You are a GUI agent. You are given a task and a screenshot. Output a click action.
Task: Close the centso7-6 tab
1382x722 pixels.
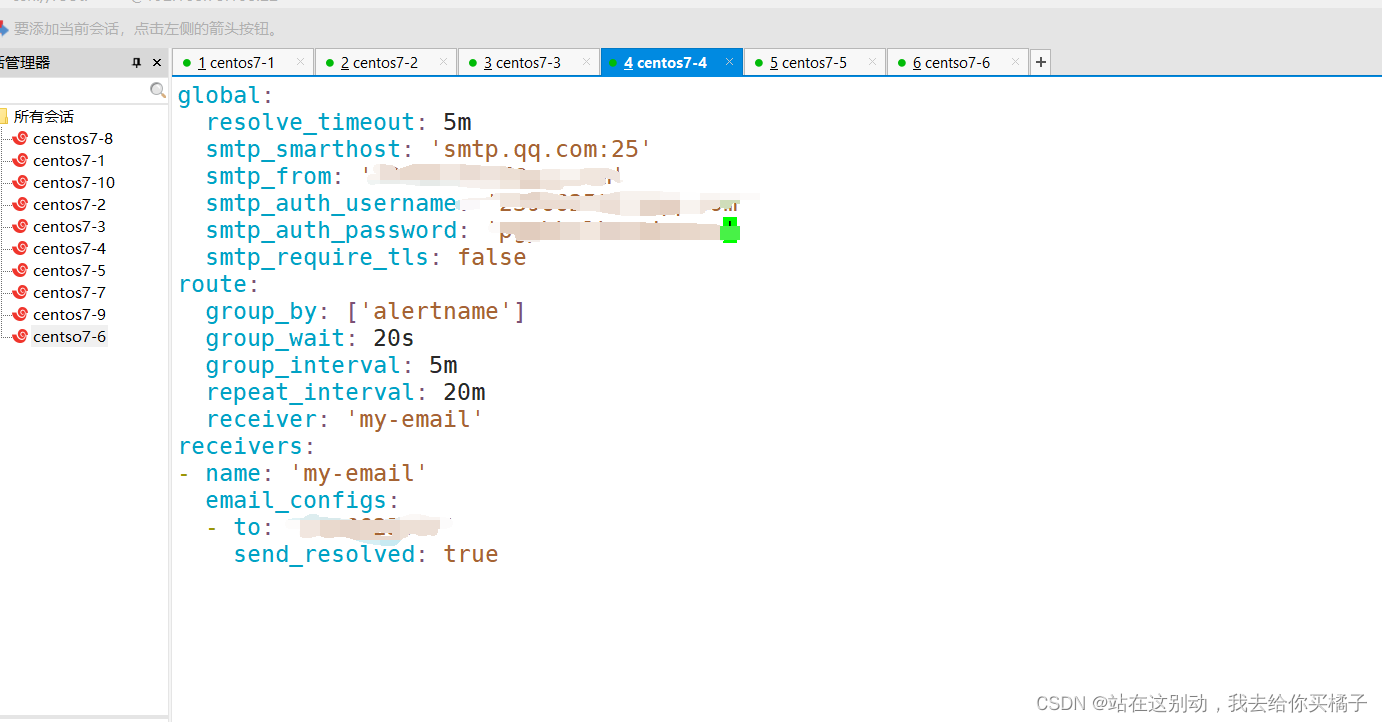click(1015, 62)
